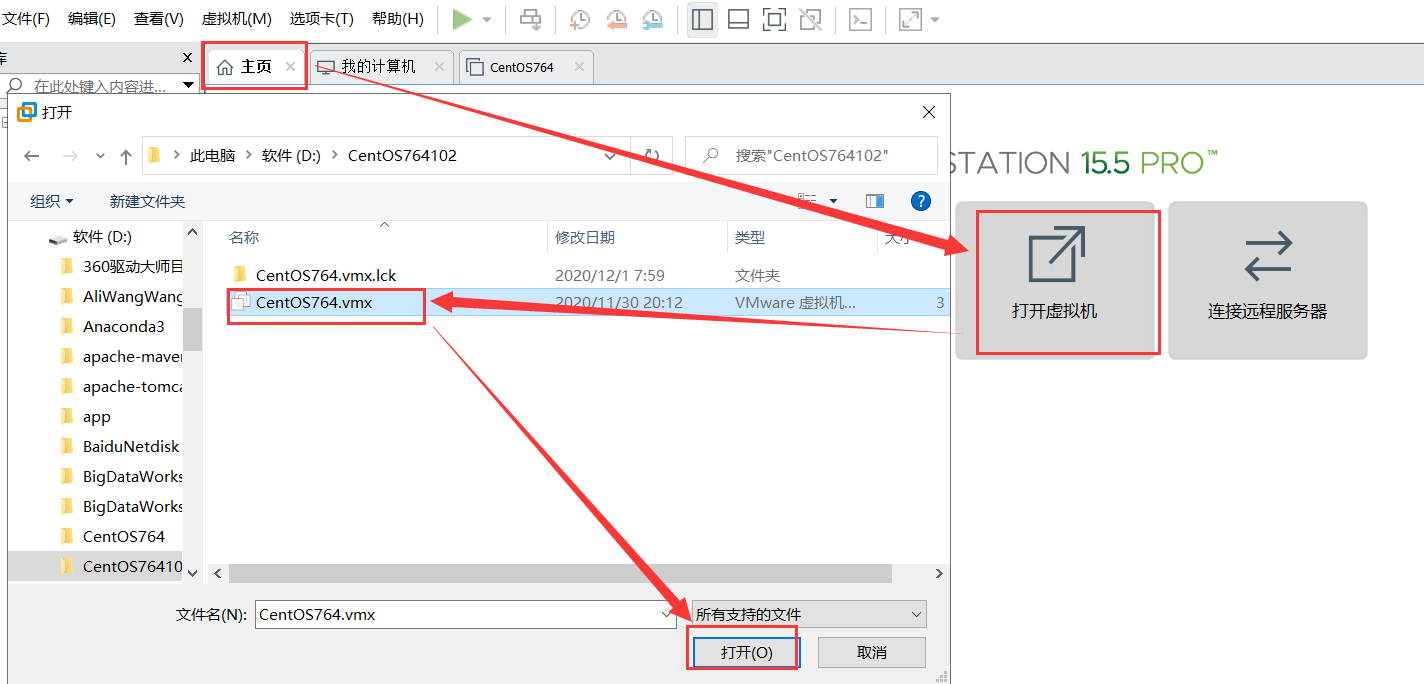Select the CentOS764.vmx file
The height and width of the screenshot is (684, 1424).
(x=314, y=302)
